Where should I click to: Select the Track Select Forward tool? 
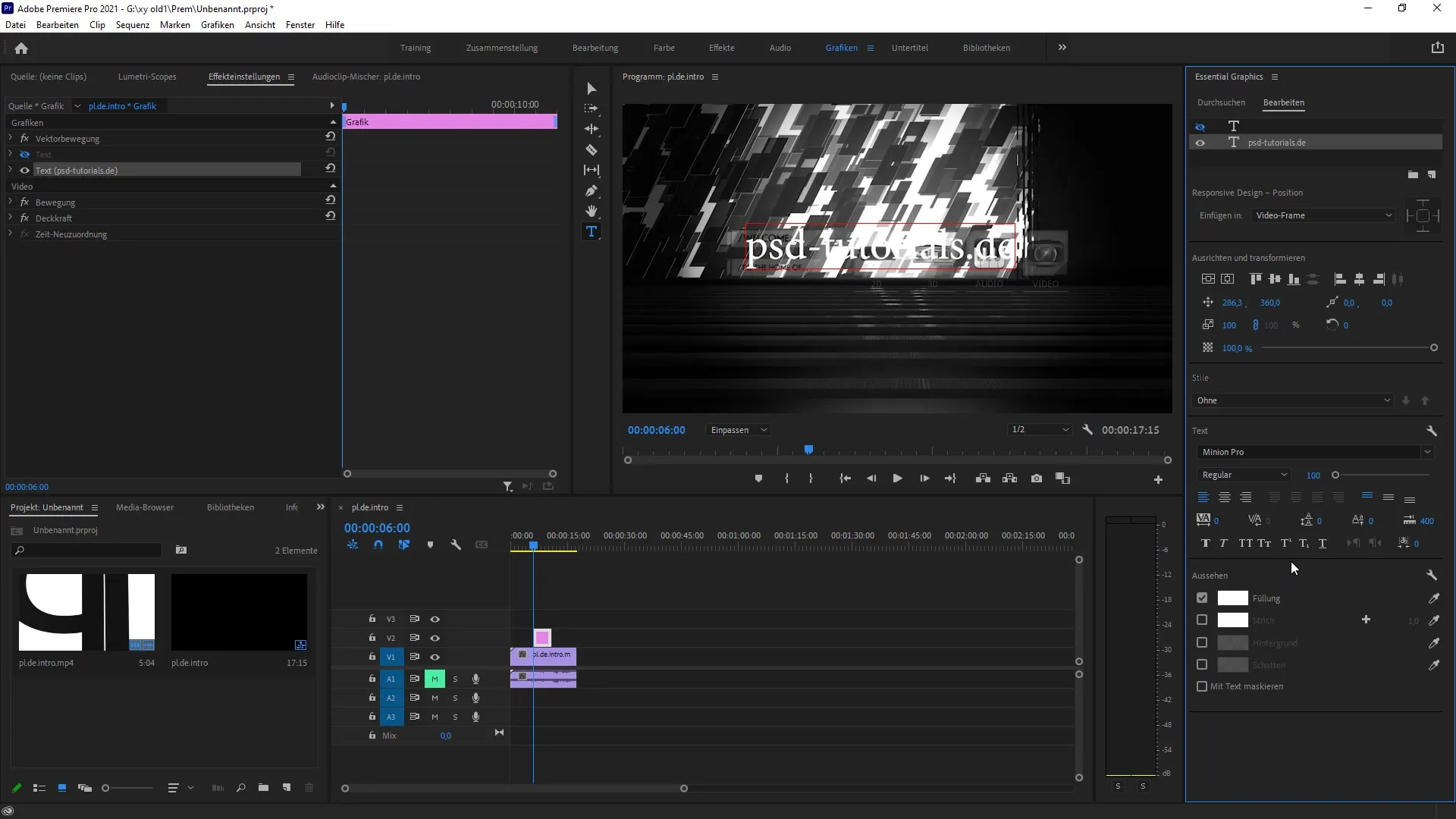[x=591, y=109]
